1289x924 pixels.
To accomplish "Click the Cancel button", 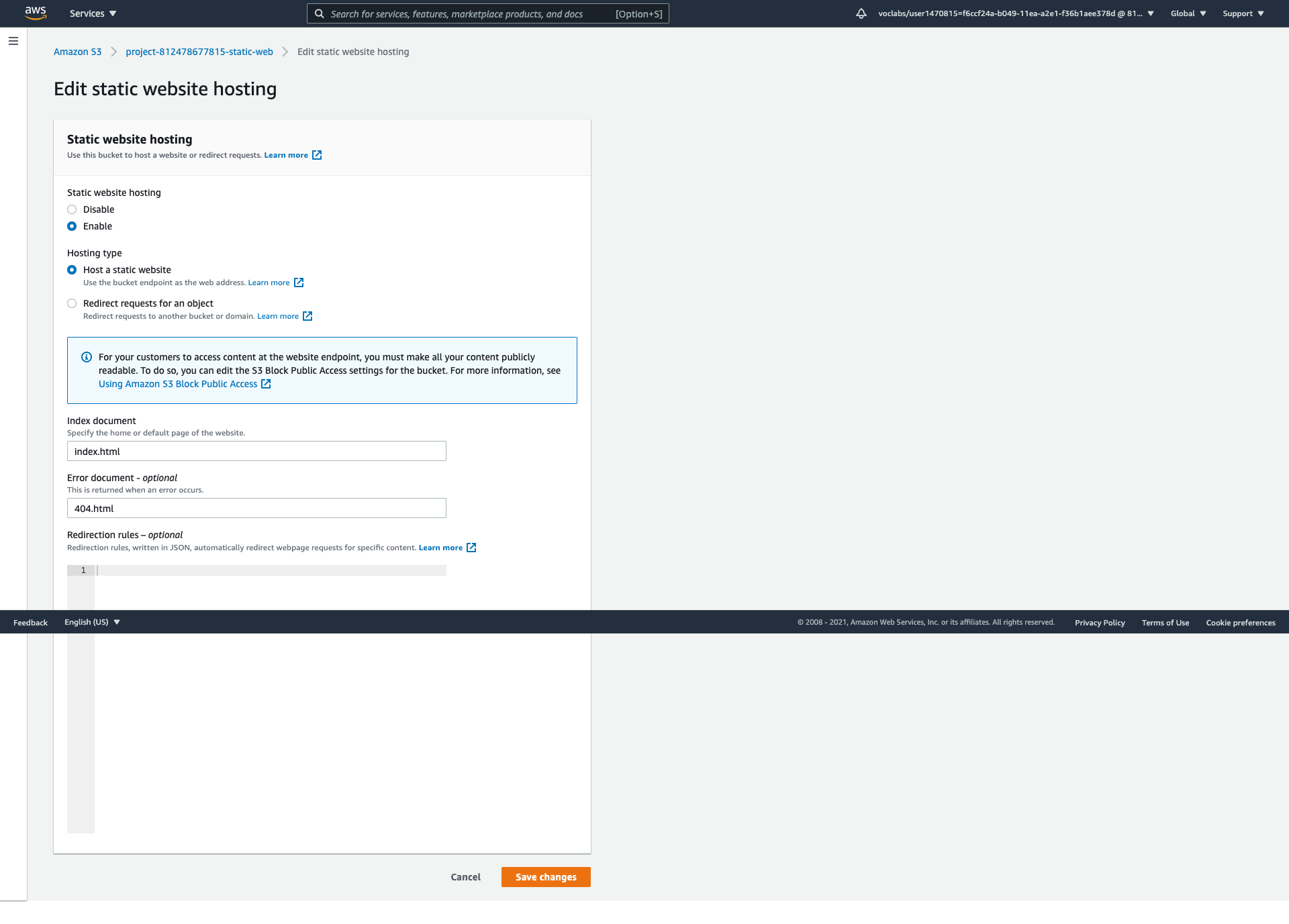I will point(465,877).
